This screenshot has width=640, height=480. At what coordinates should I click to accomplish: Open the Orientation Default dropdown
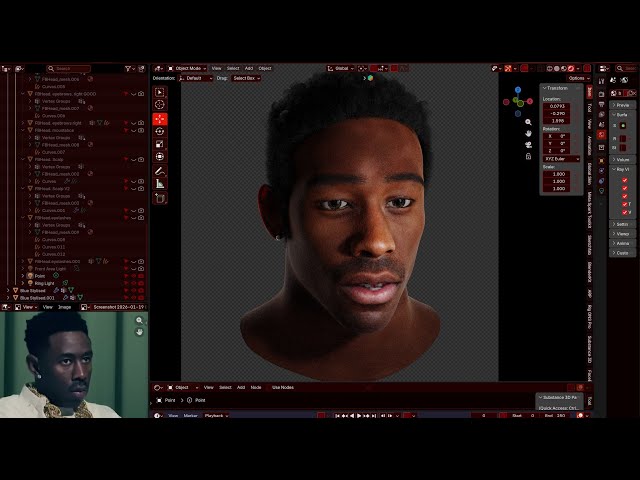pos(196,78)
